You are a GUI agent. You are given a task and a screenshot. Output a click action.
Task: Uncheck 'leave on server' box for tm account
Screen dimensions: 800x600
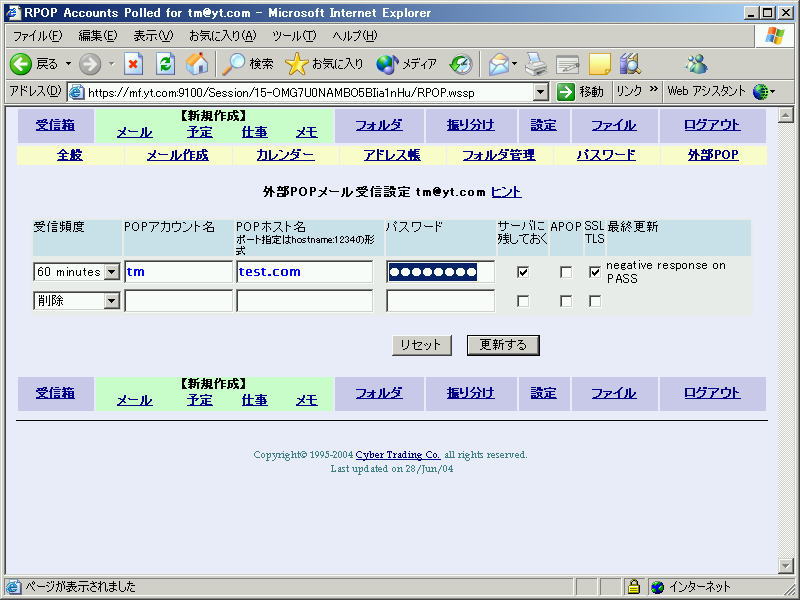coord(523,272)
